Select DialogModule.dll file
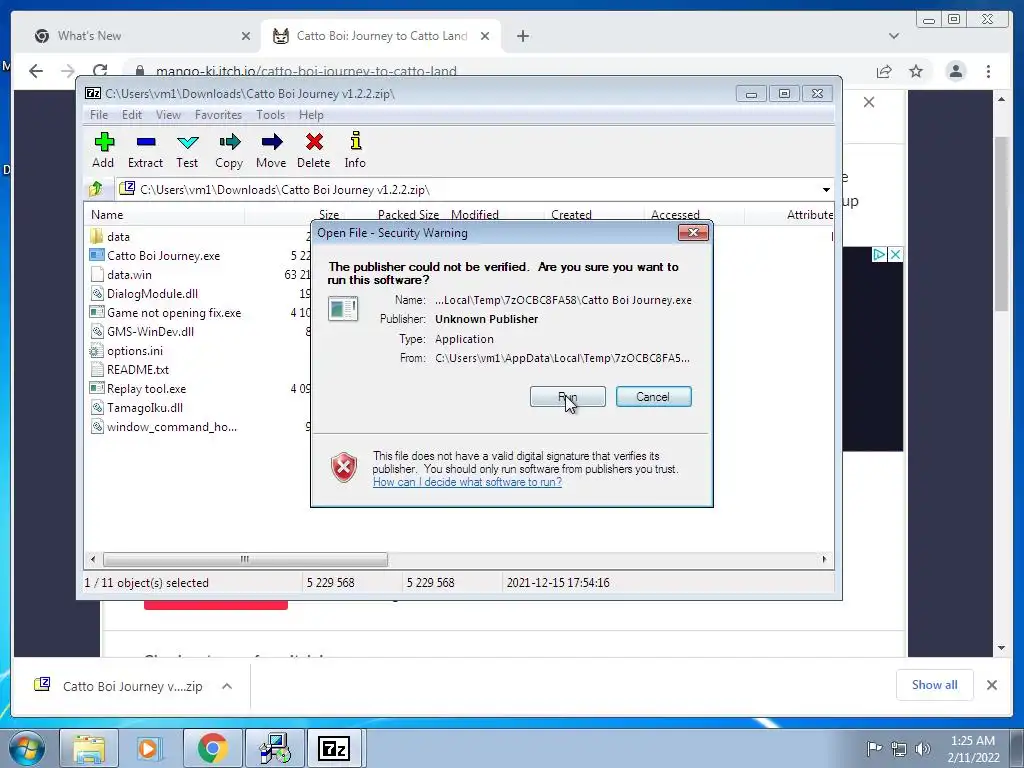The height and width of the screenshot is (768, 1024). point(152,293)
